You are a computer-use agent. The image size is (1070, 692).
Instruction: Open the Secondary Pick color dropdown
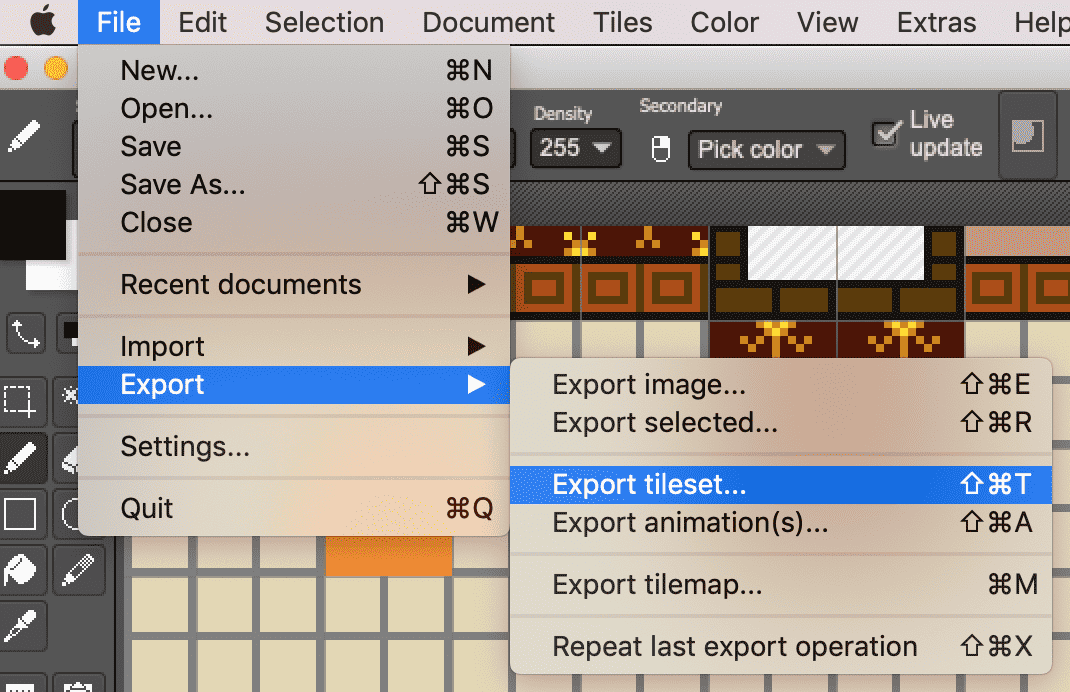(766, 150)
